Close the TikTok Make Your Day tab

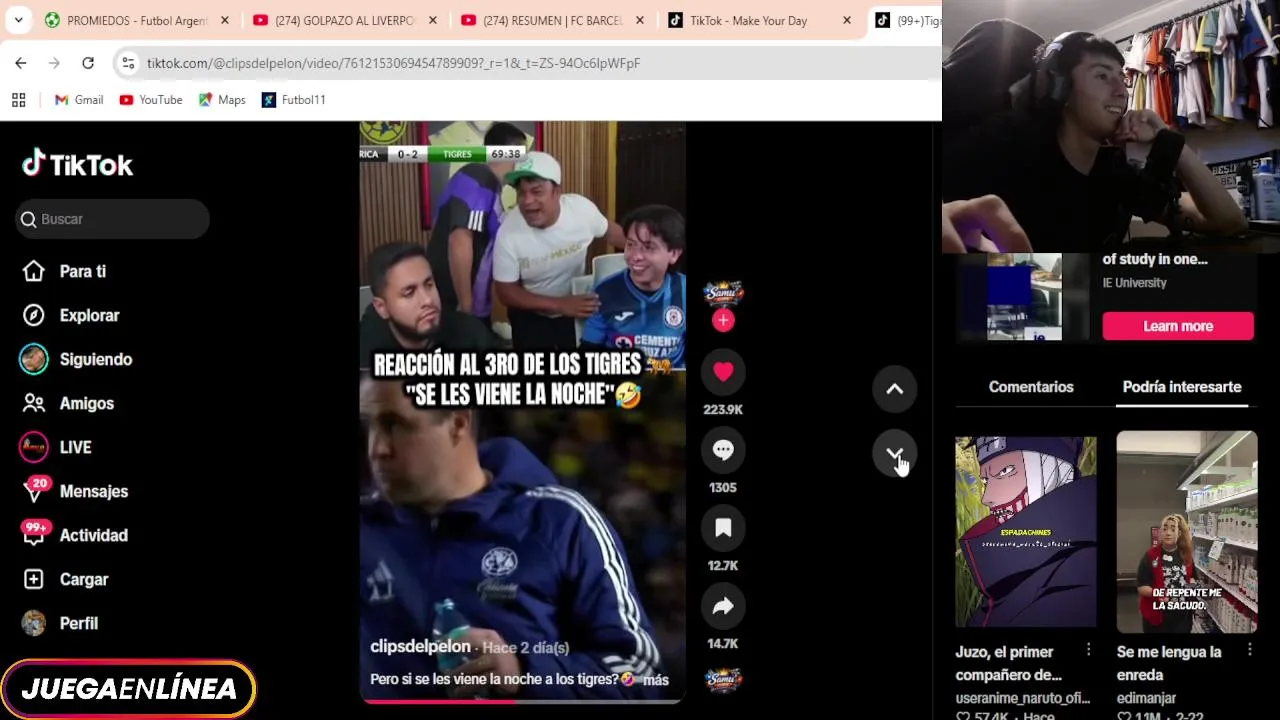(847, 20)
